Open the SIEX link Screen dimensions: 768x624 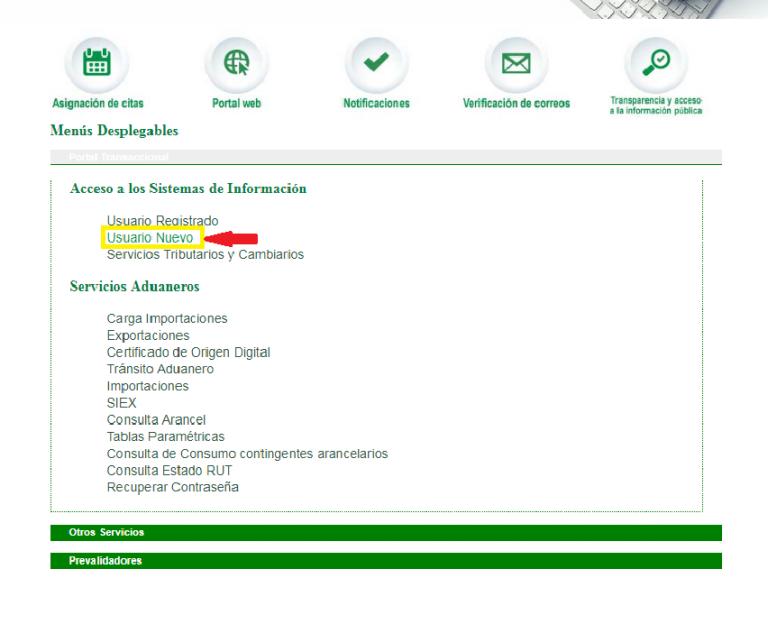(122, 403)
